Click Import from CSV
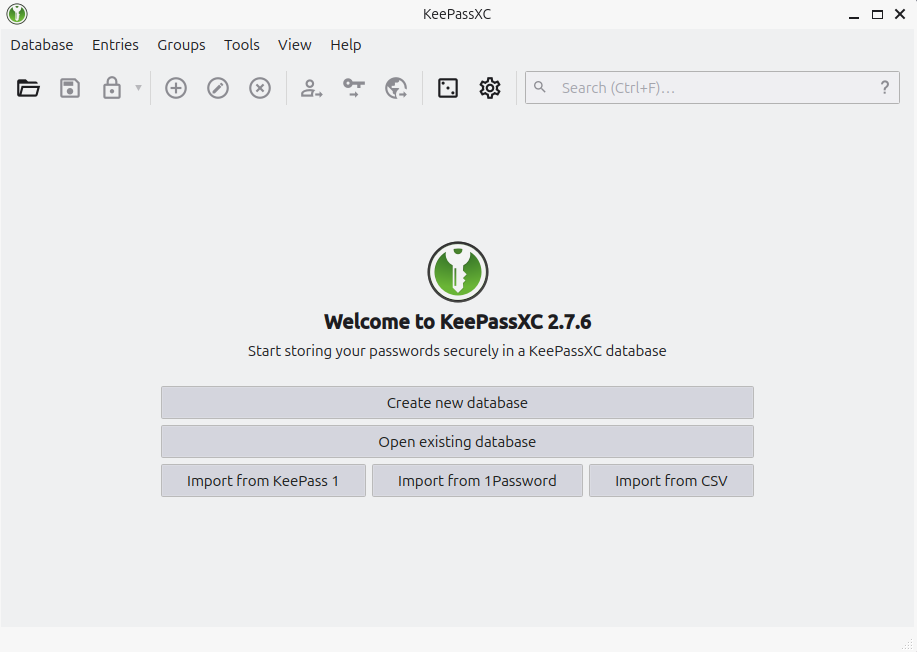The image size is (917, 652). pyautogui.click(x=671, y=480)
